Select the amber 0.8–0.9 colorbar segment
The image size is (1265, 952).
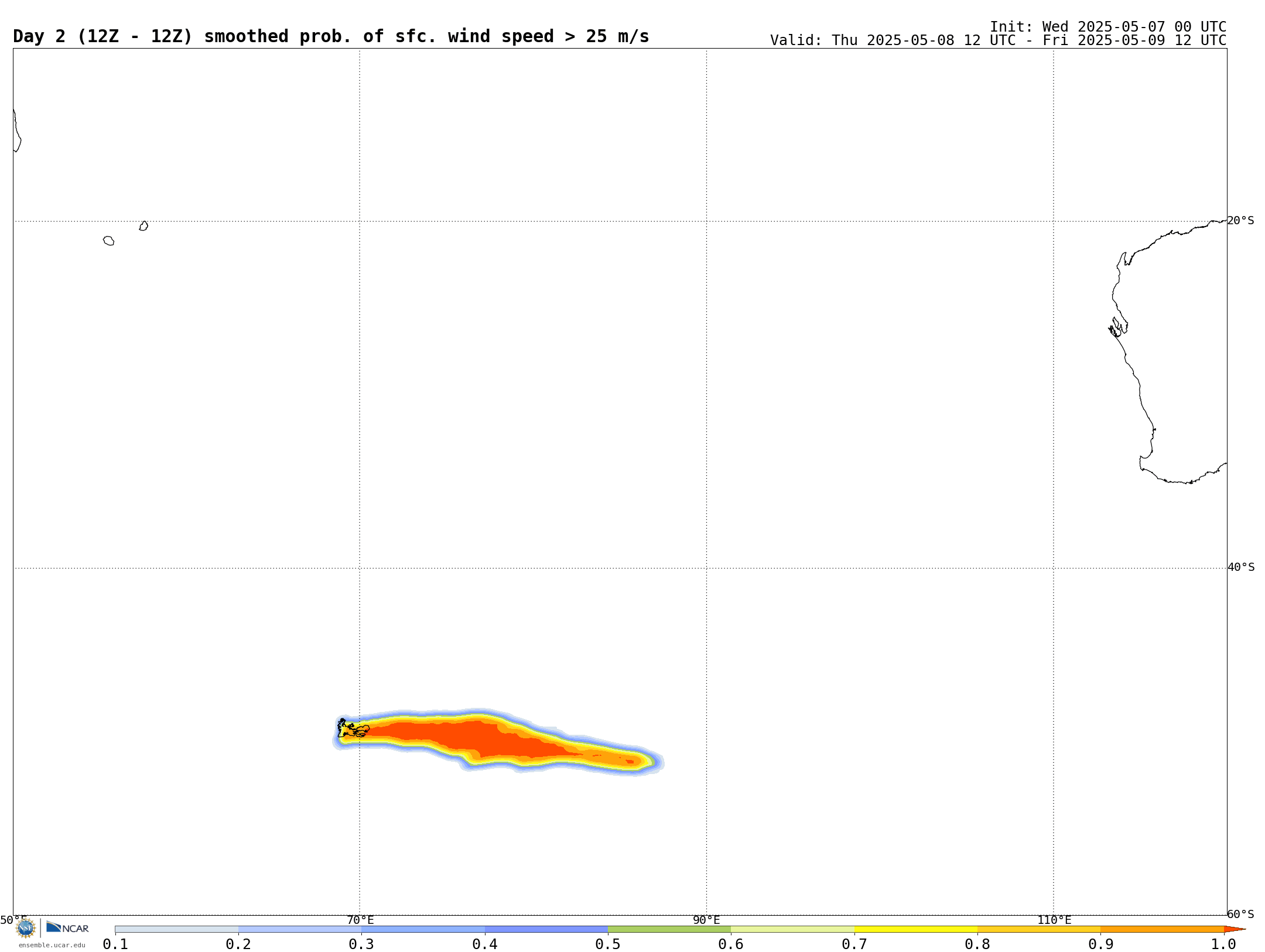1039,929
